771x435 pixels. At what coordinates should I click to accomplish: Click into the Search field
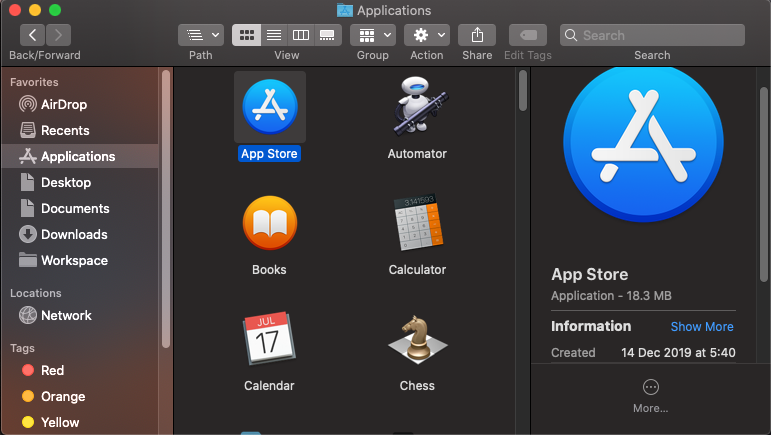(652, 35)
